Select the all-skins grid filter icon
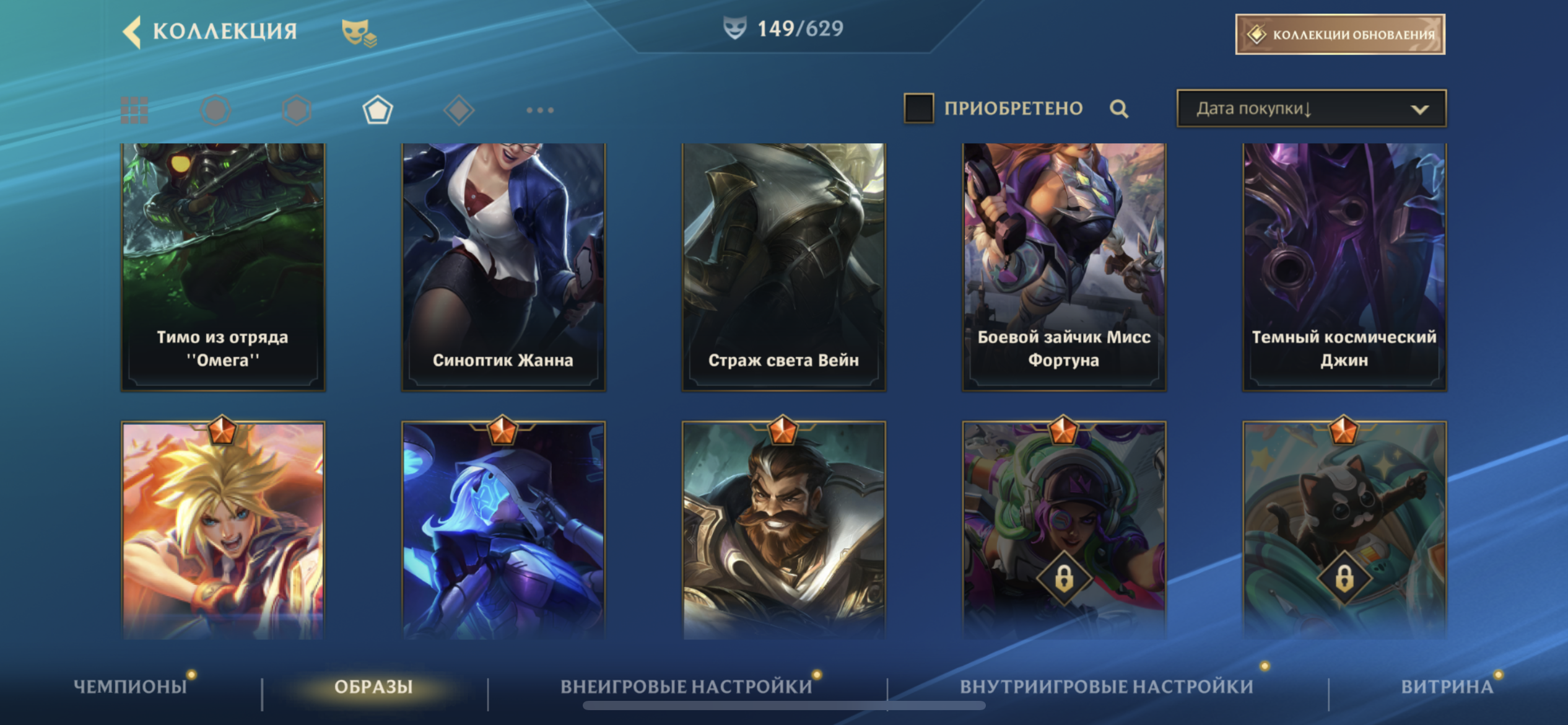 (134, 110)
